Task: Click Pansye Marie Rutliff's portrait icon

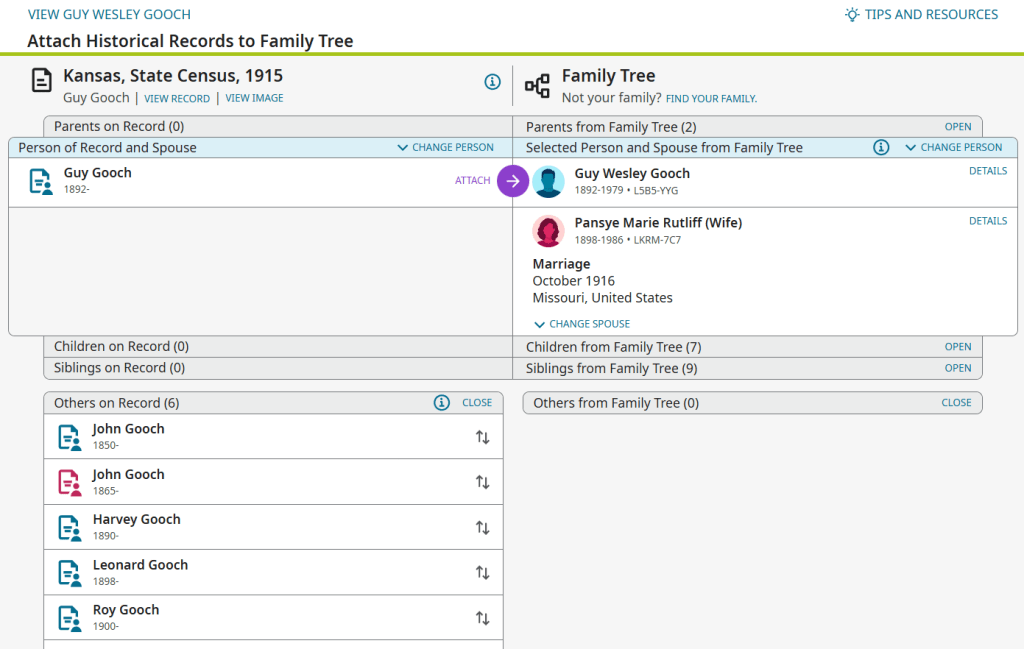Action: [x=548, y=231]
